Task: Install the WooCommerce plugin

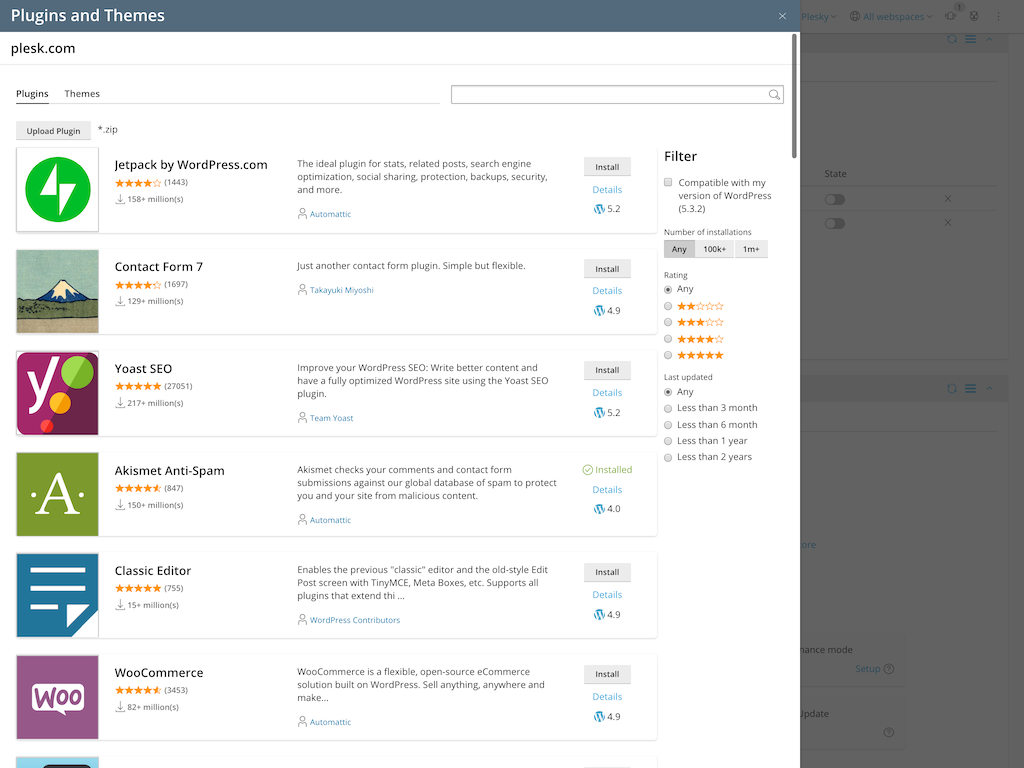Action: 607,673
